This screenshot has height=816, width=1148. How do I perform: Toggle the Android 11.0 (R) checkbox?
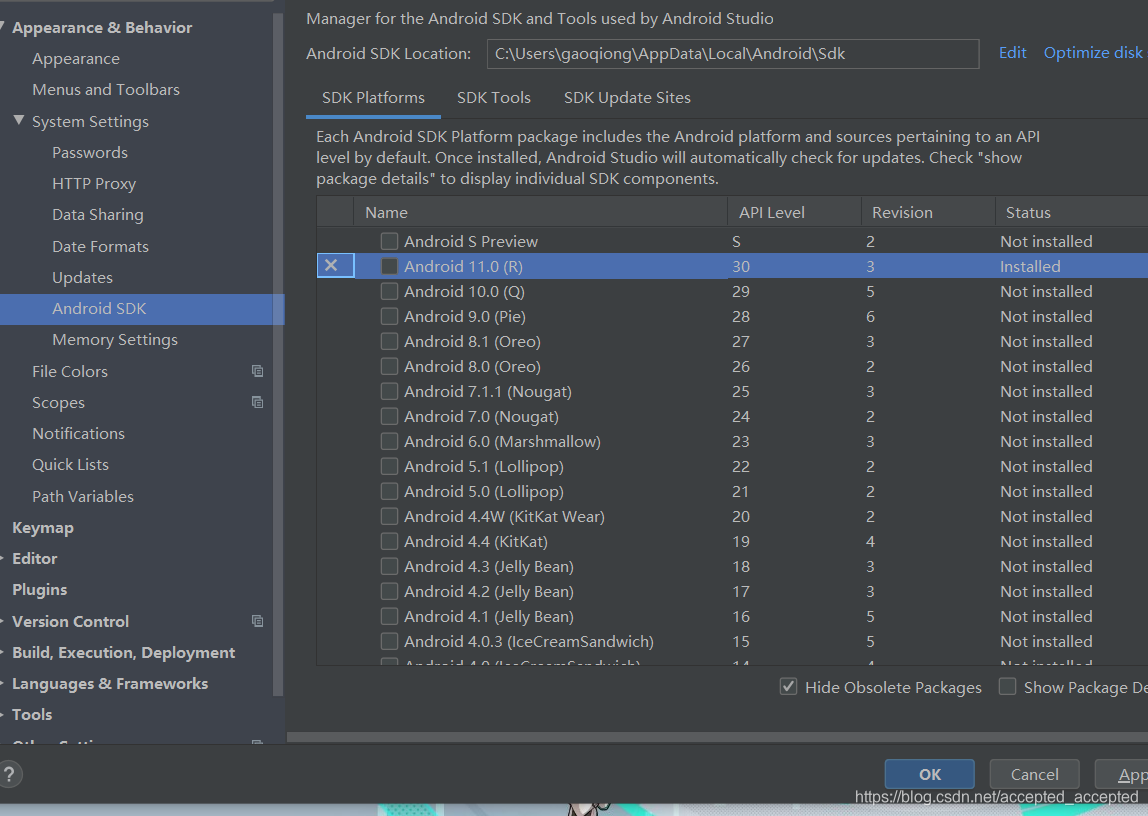[390, 266]
